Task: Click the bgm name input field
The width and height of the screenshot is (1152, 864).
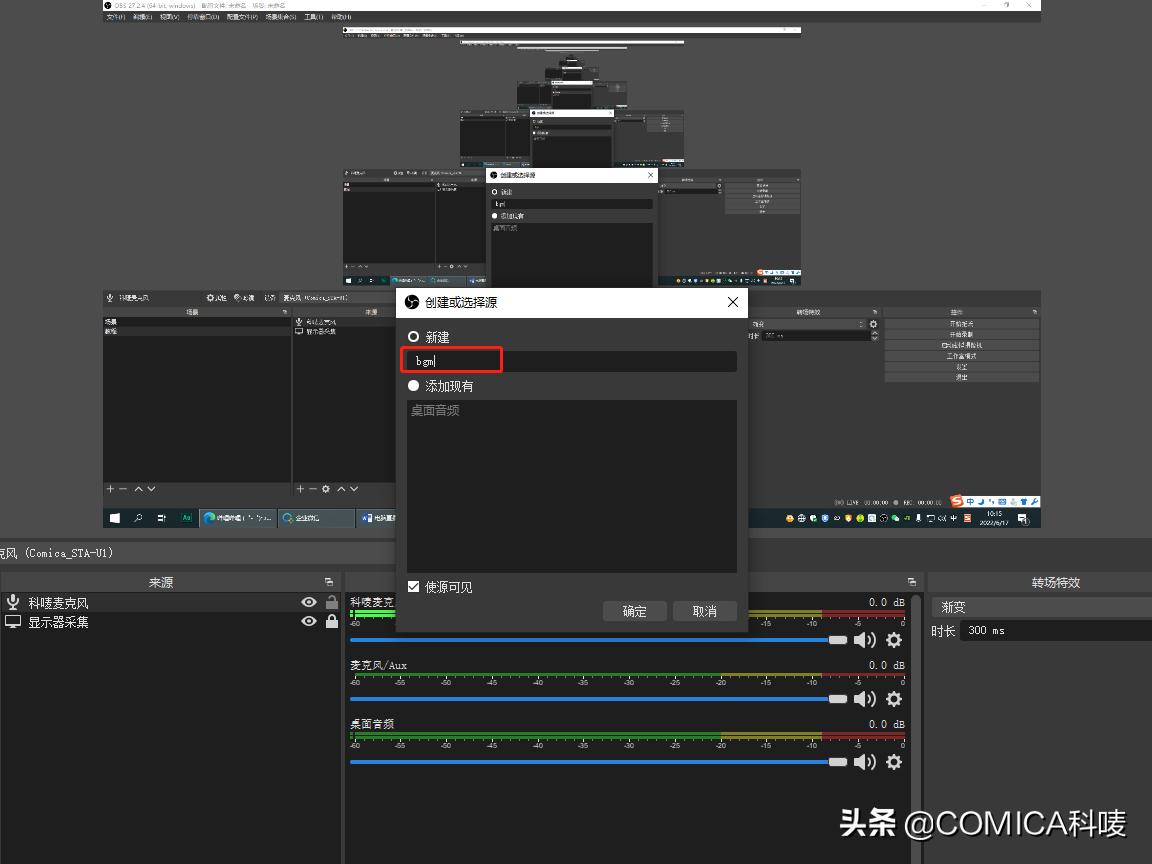Action: (x=571, y=361)
